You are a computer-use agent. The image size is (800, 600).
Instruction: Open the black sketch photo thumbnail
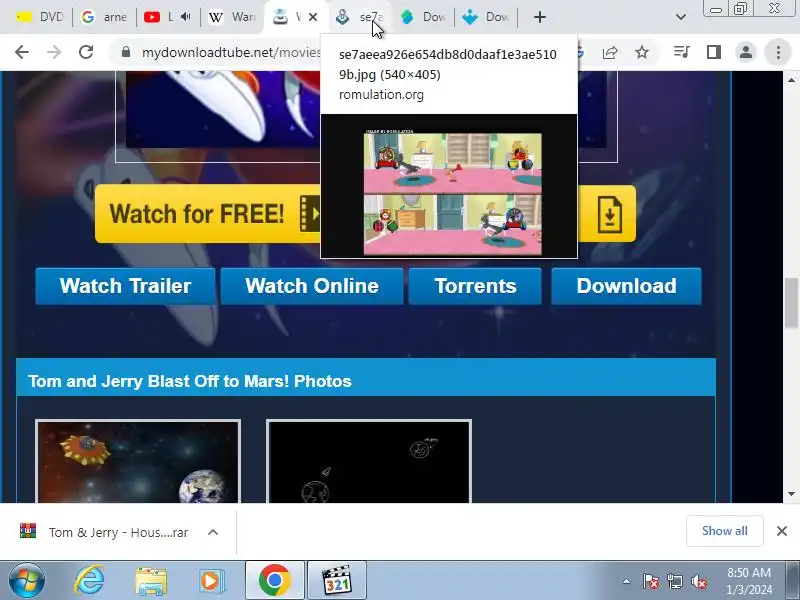(x=369, y=461)
